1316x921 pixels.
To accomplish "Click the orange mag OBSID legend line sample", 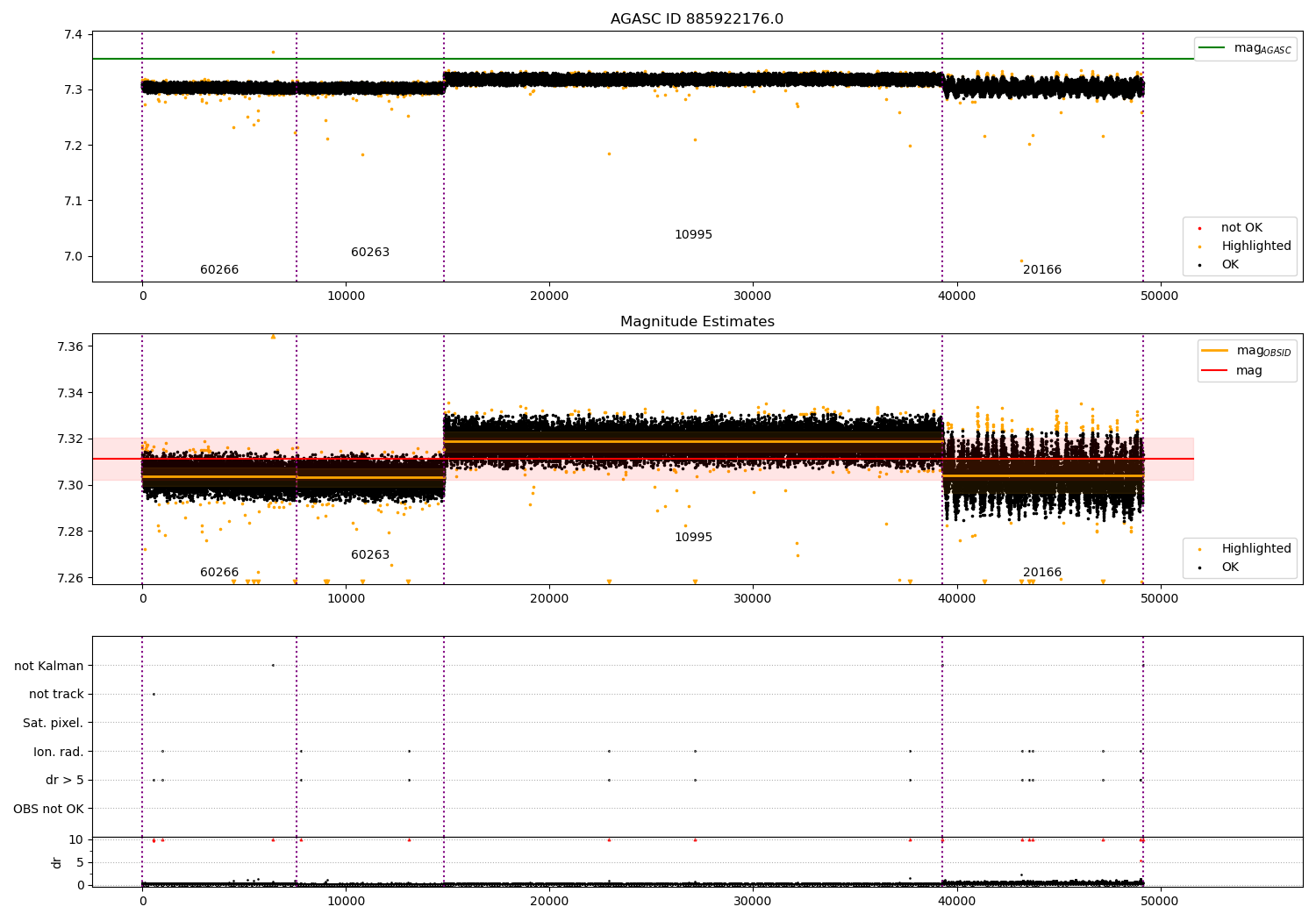I will coord(1214,351).
